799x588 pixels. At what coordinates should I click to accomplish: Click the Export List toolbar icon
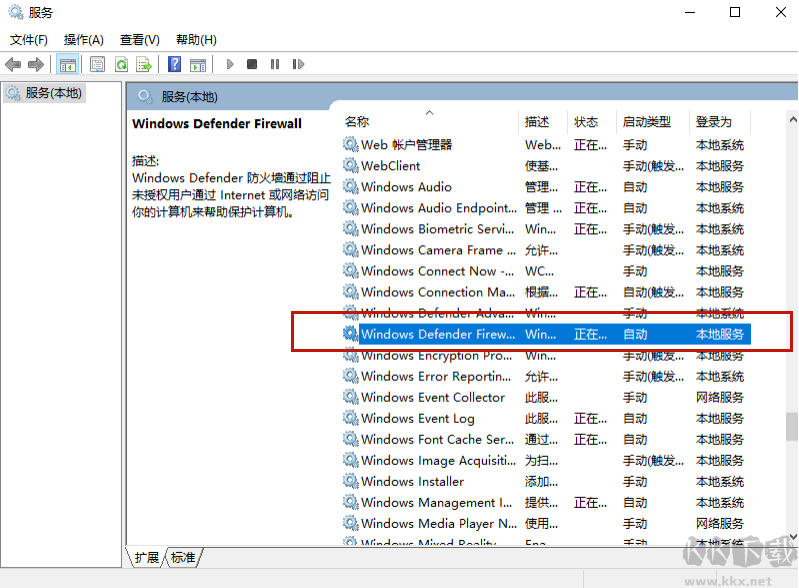(x=144, y=65)
